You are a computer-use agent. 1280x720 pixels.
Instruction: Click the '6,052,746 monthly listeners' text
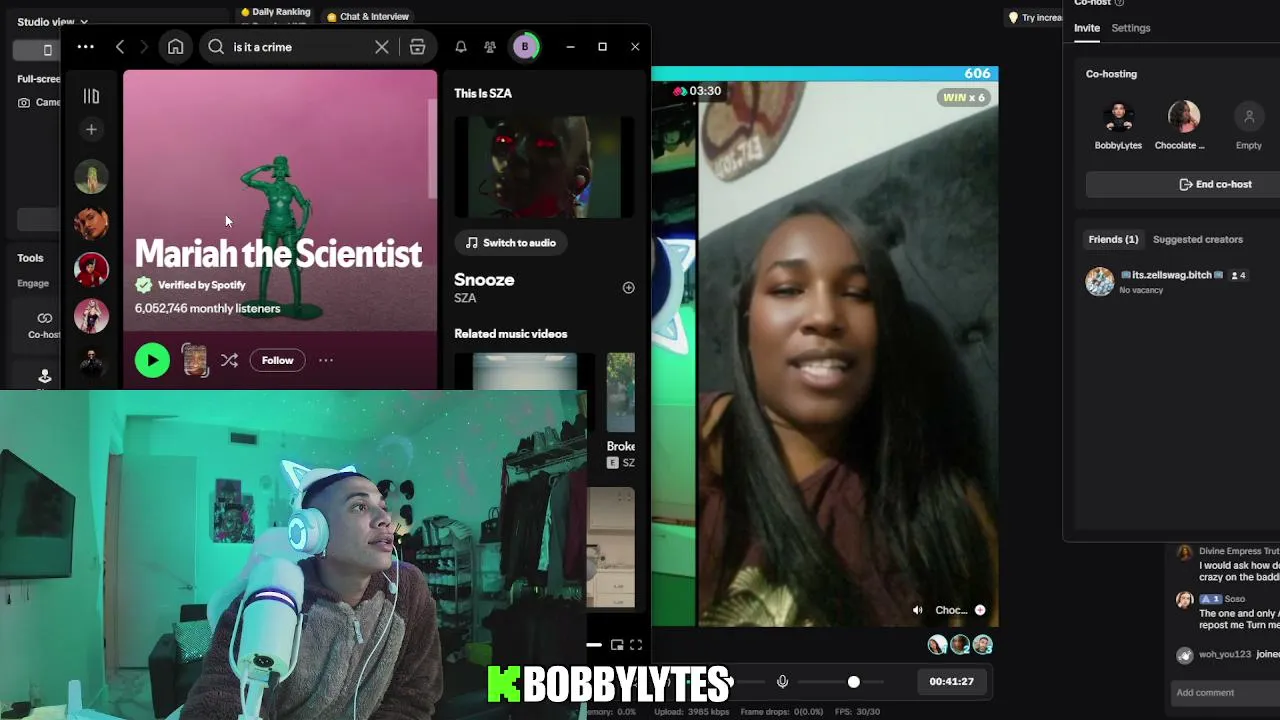tap(207, 309)
